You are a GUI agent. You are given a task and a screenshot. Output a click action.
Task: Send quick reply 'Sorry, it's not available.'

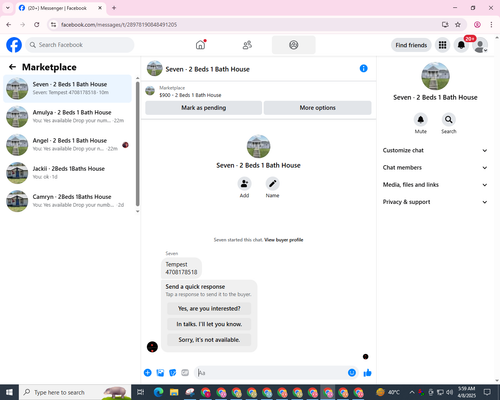point(209,340)
